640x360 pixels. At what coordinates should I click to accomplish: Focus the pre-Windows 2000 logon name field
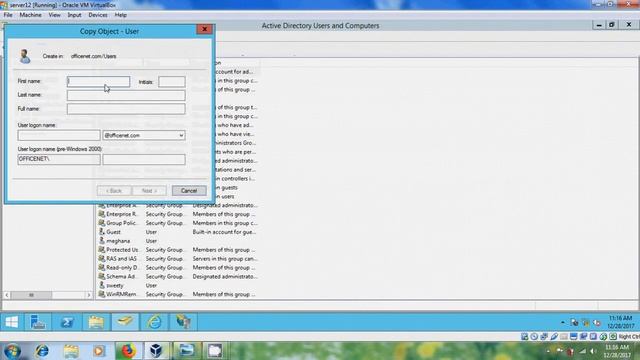[x=144, y=159]
